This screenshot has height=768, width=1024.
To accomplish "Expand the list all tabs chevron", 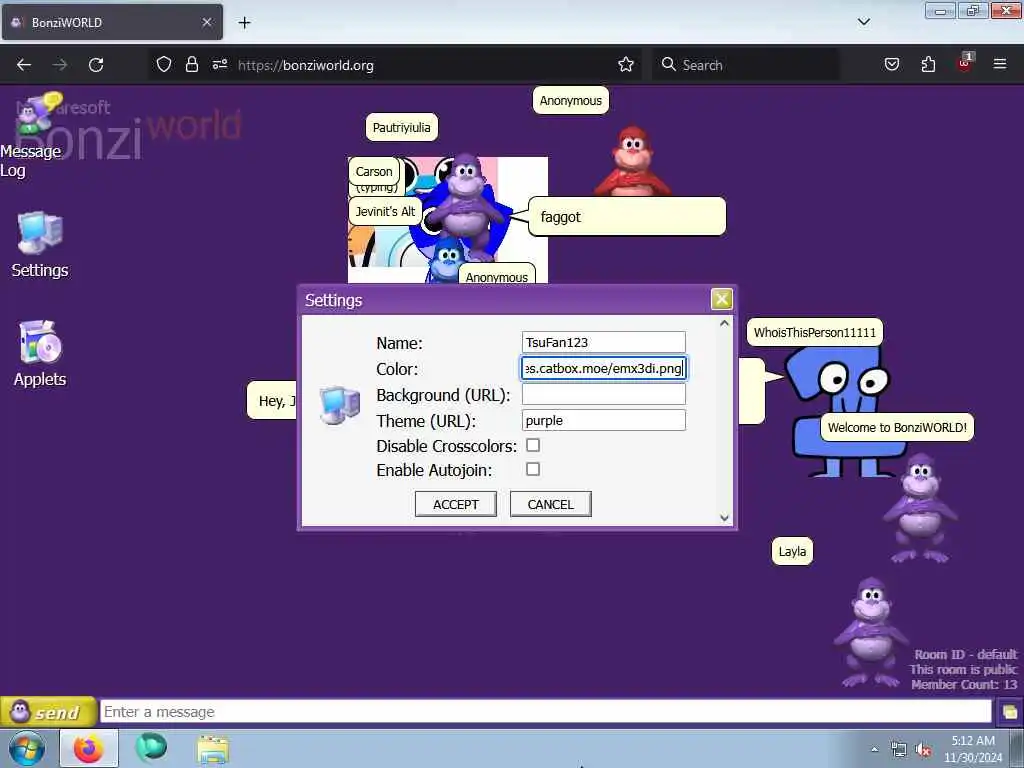I will (863, 22).
